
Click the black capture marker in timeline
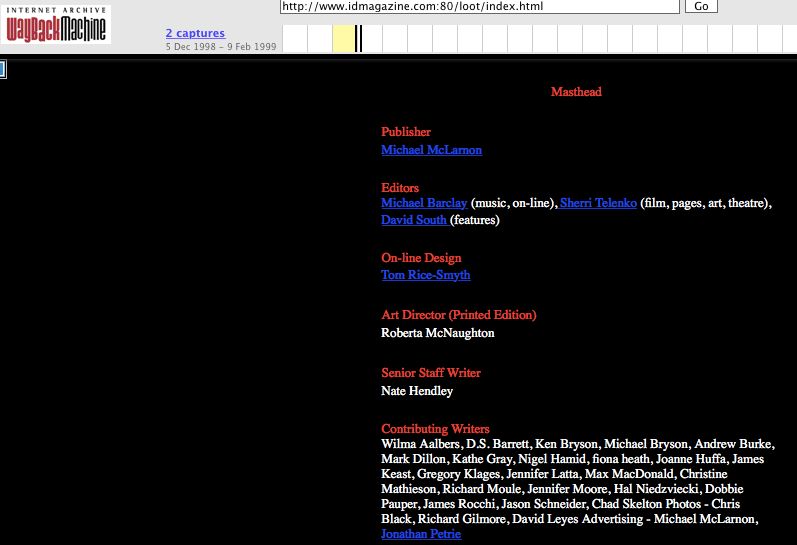pyautogui.click(x=358, y=38)
